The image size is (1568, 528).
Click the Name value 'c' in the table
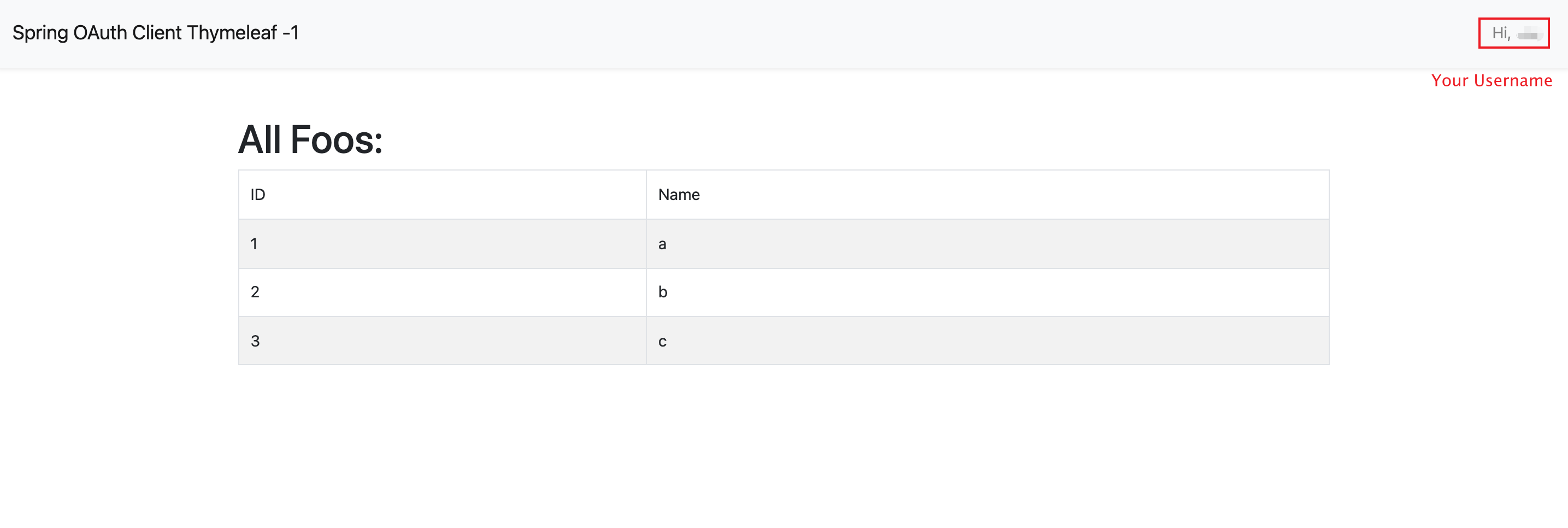tap(663, 341)
